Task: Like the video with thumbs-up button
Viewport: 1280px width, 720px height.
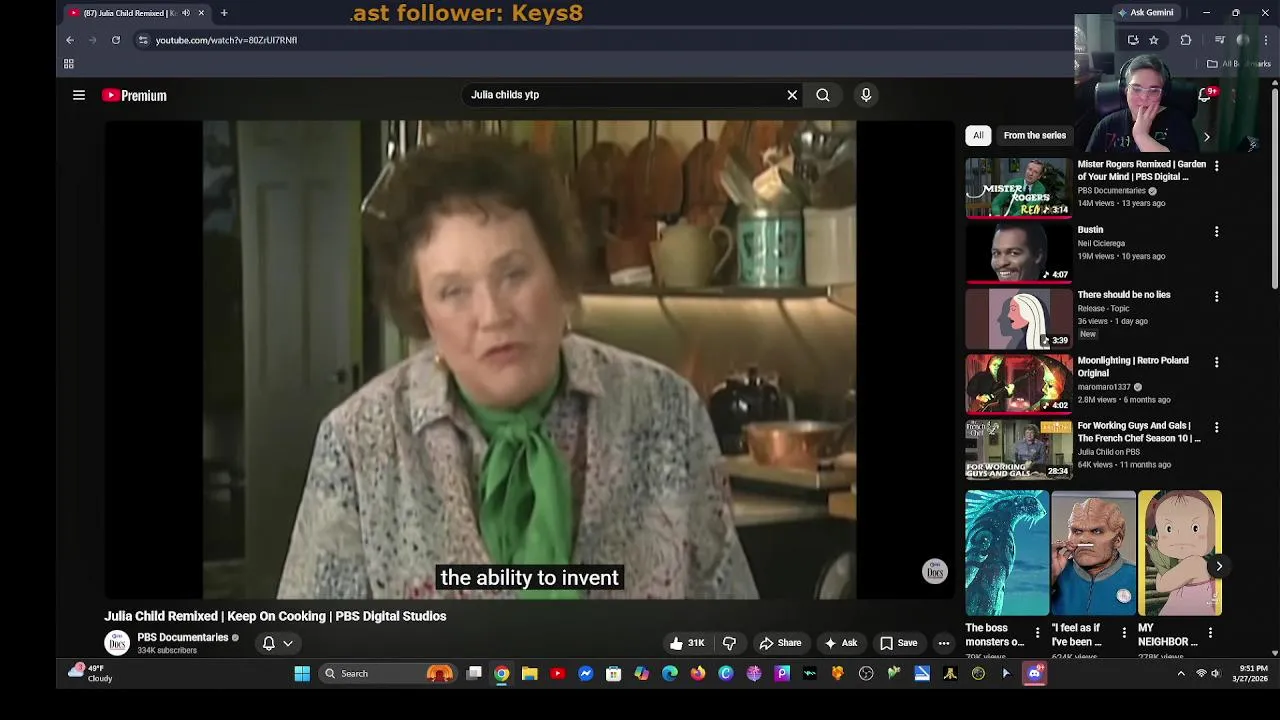Action: [687, 643]
